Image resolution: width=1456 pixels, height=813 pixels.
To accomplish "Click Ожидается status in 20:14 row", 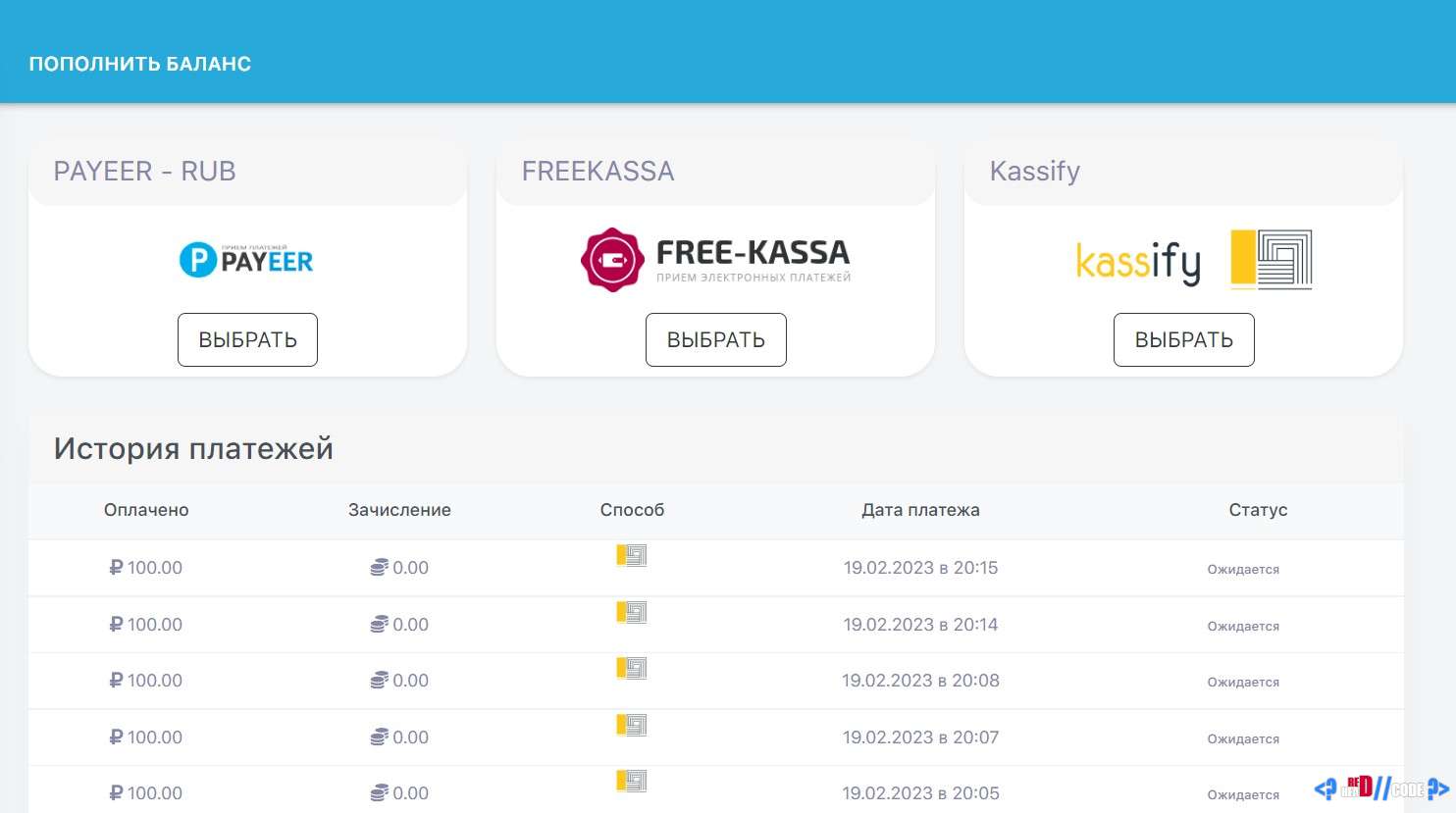I will (x=1243, y=626).
